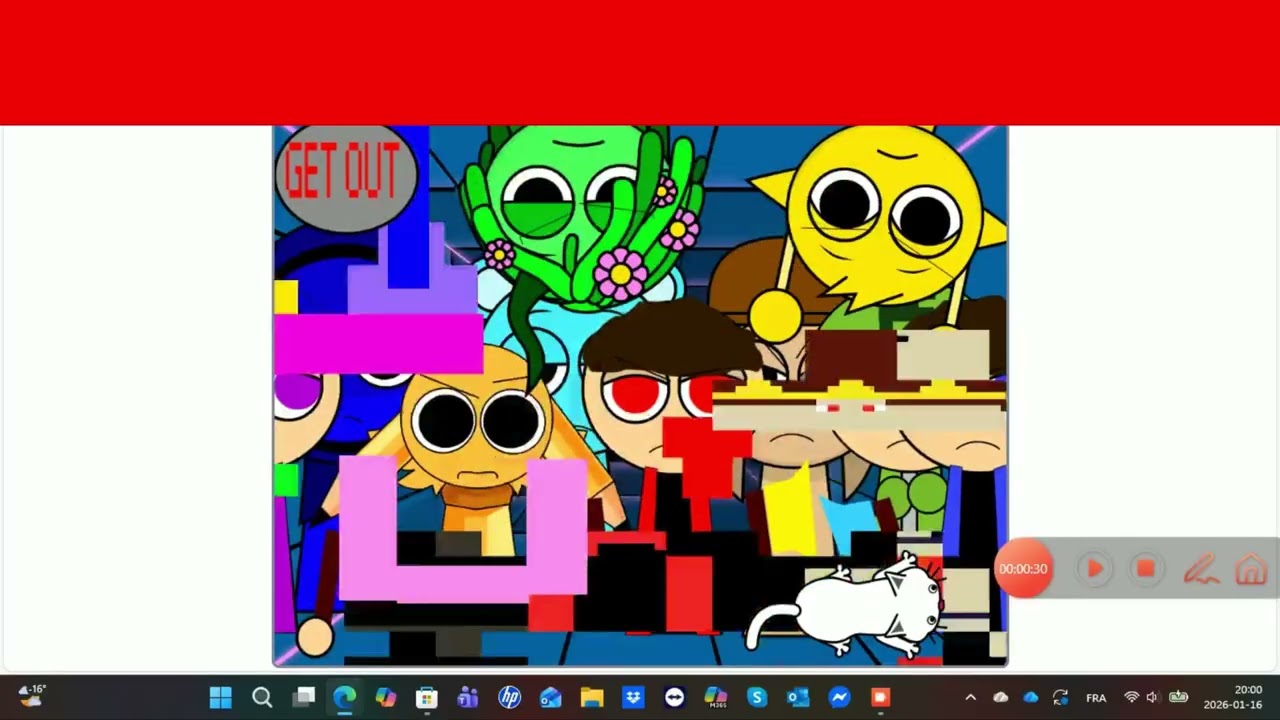The width and height of the screenshot is (1280, 720).
Task: Open Microsoft Teams from the taskbar
Action: (x=468, y=697)
